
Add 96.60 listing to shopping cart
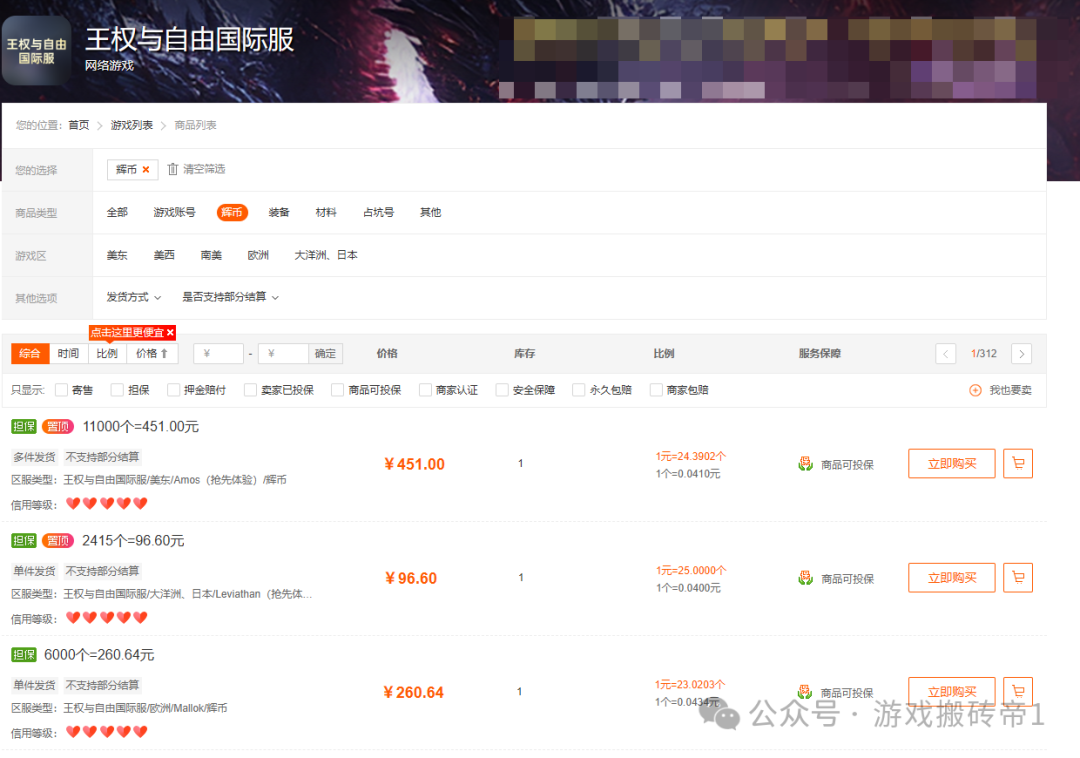tap(1018, 578)
